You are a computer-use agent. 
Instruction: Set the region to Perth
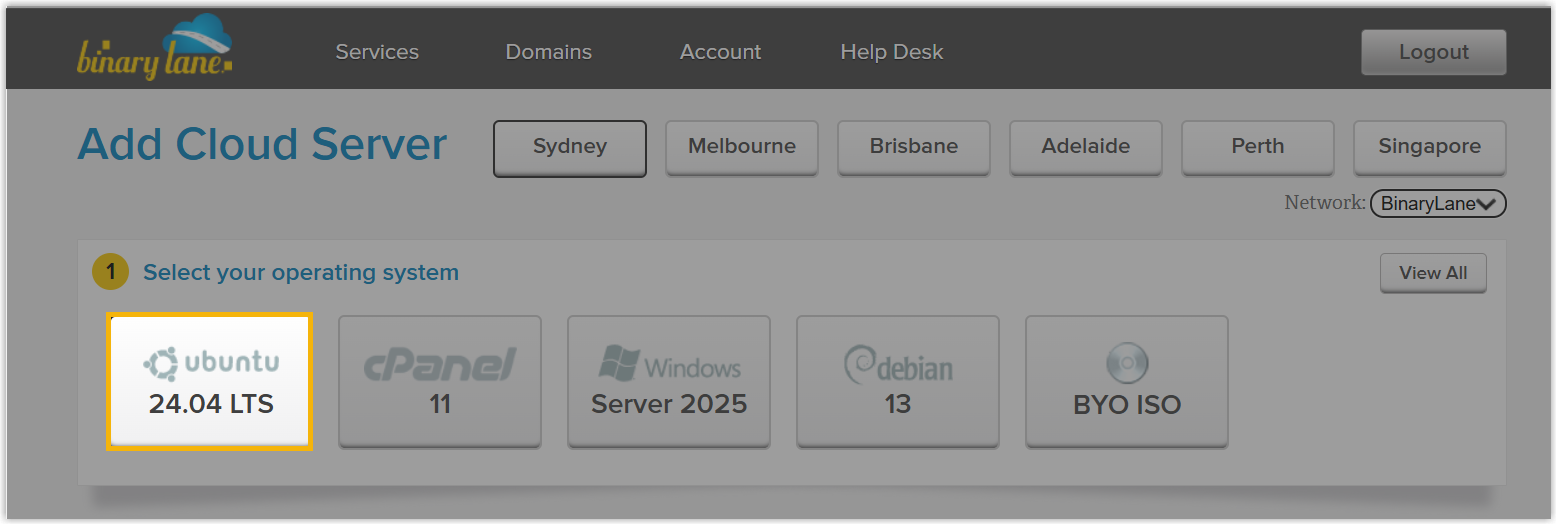pos(1258,147)
